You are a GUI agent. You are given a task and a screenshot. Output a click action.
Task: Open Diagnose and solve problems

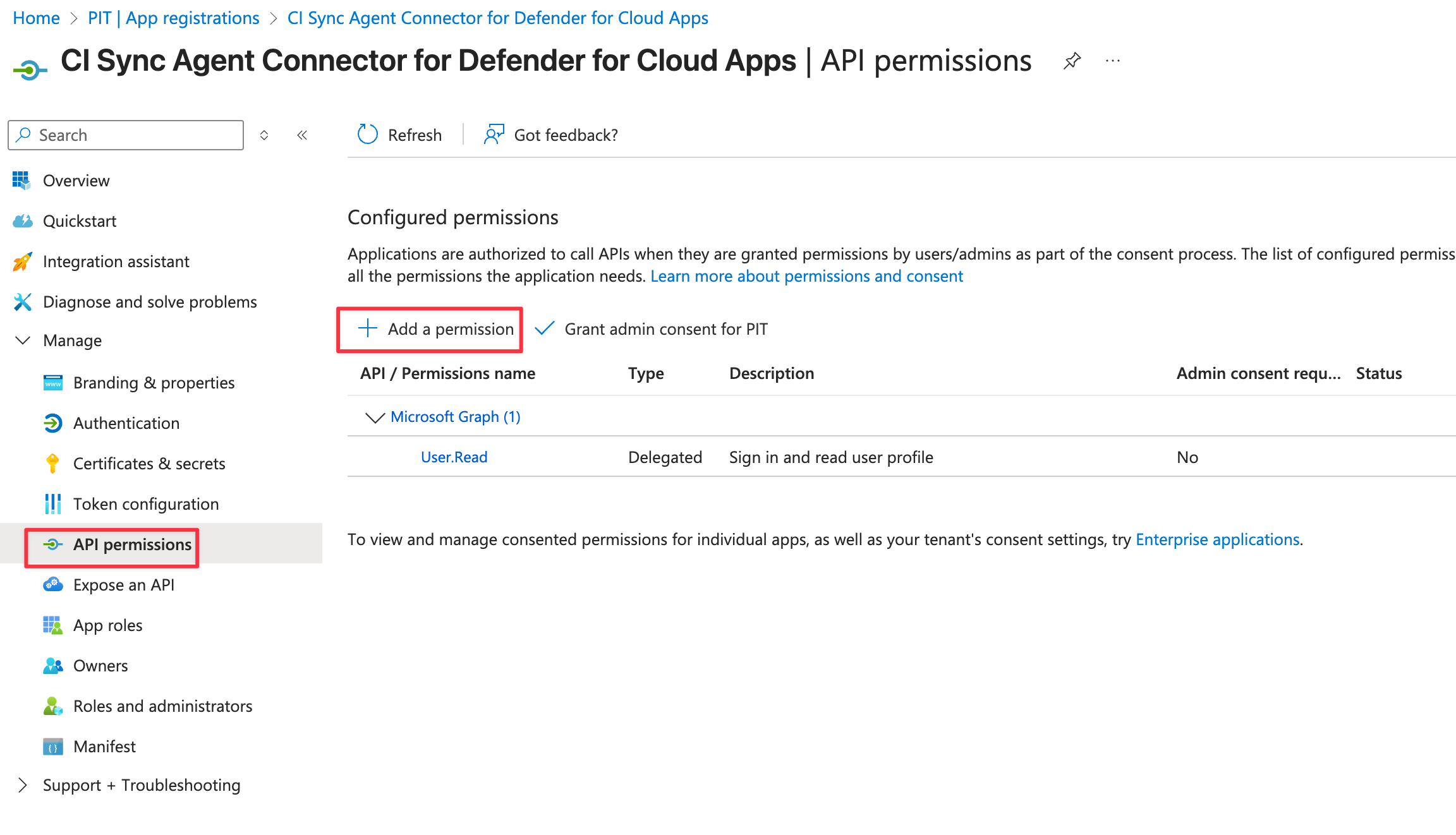[150, 302]
